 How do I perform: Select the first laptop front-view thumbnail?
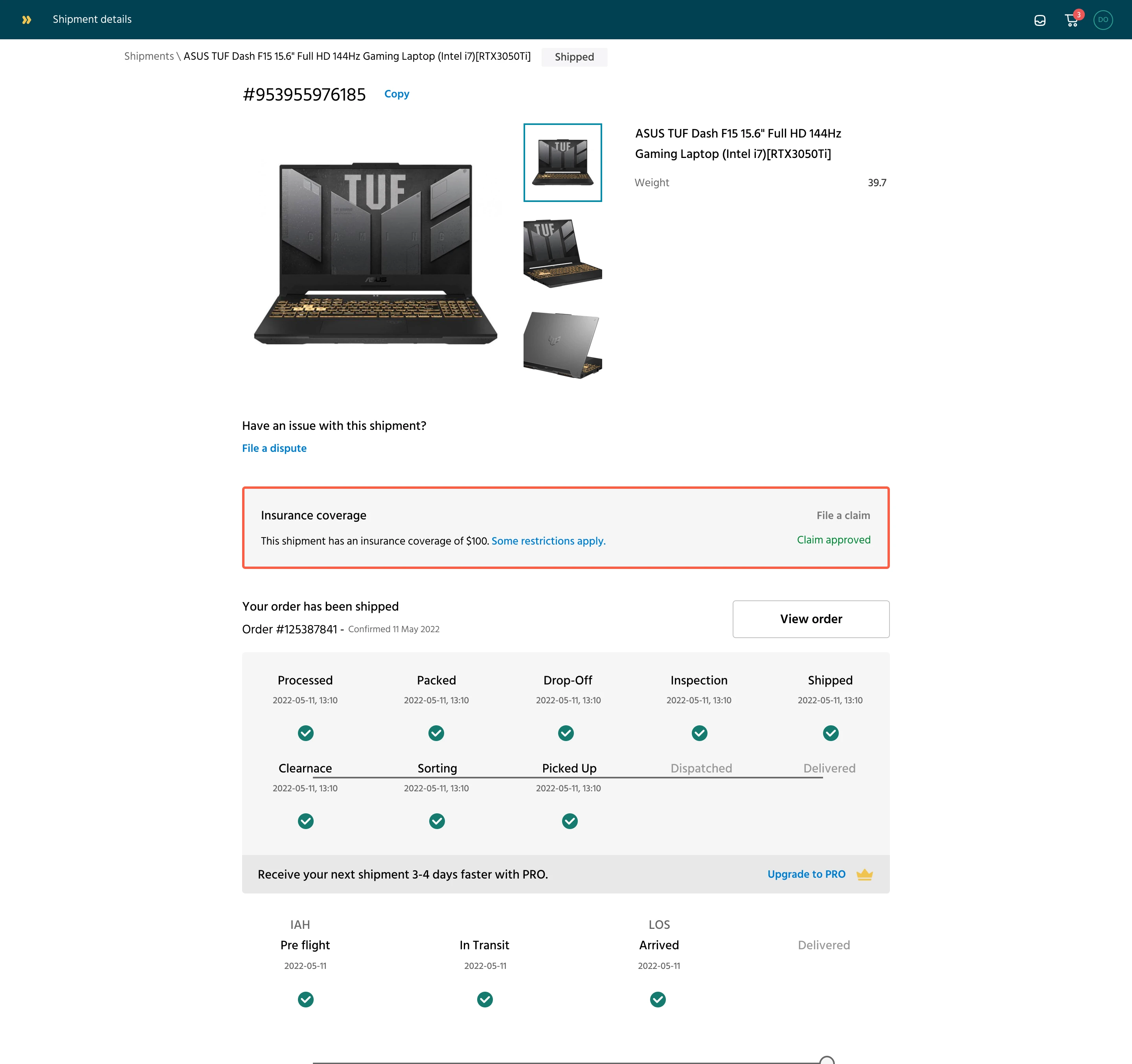tap(562, 163)
